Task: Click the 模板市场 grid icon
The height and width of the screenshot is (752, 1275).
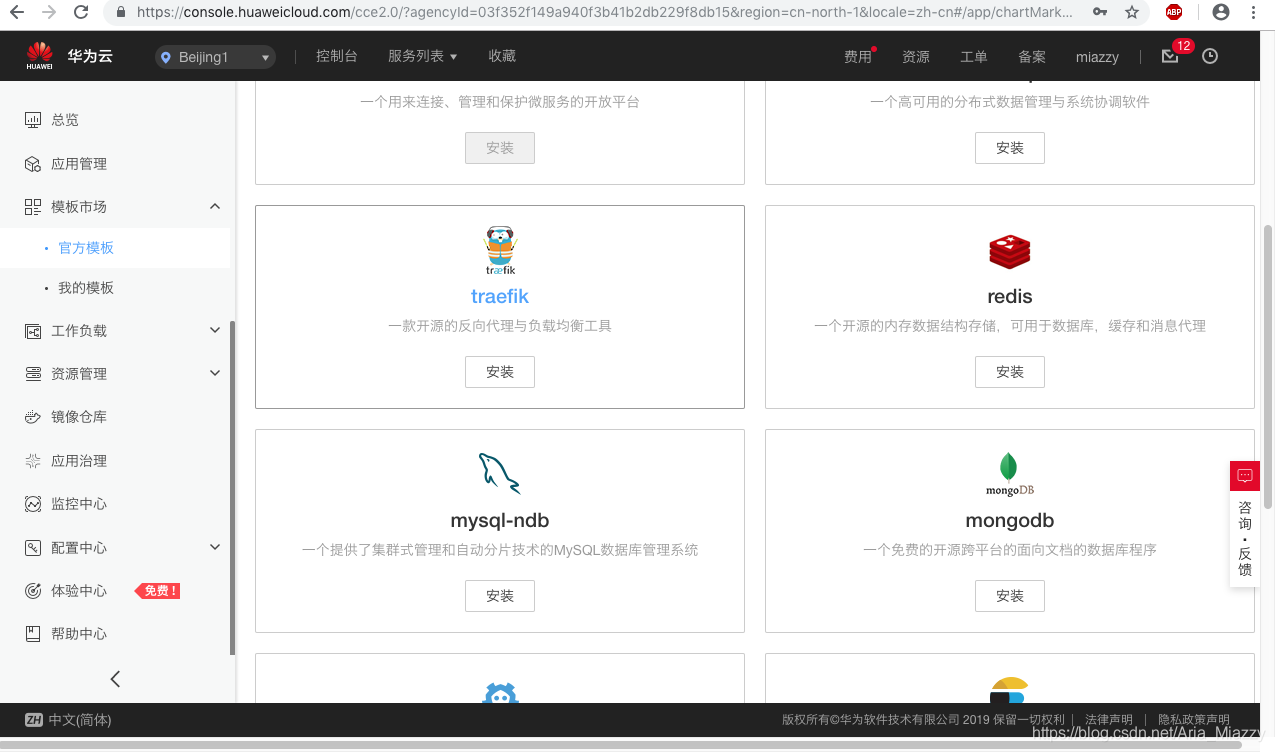Action: [33, 206]
